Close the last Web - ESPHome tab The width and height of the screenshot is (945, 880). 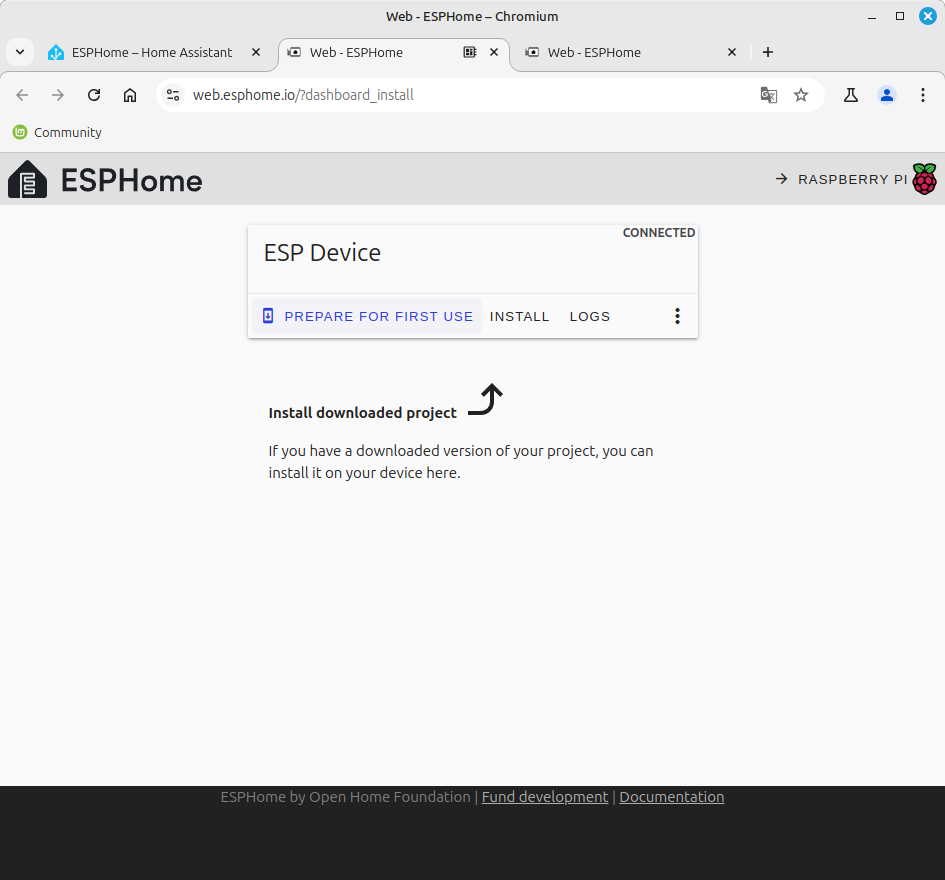coord(732,52)
